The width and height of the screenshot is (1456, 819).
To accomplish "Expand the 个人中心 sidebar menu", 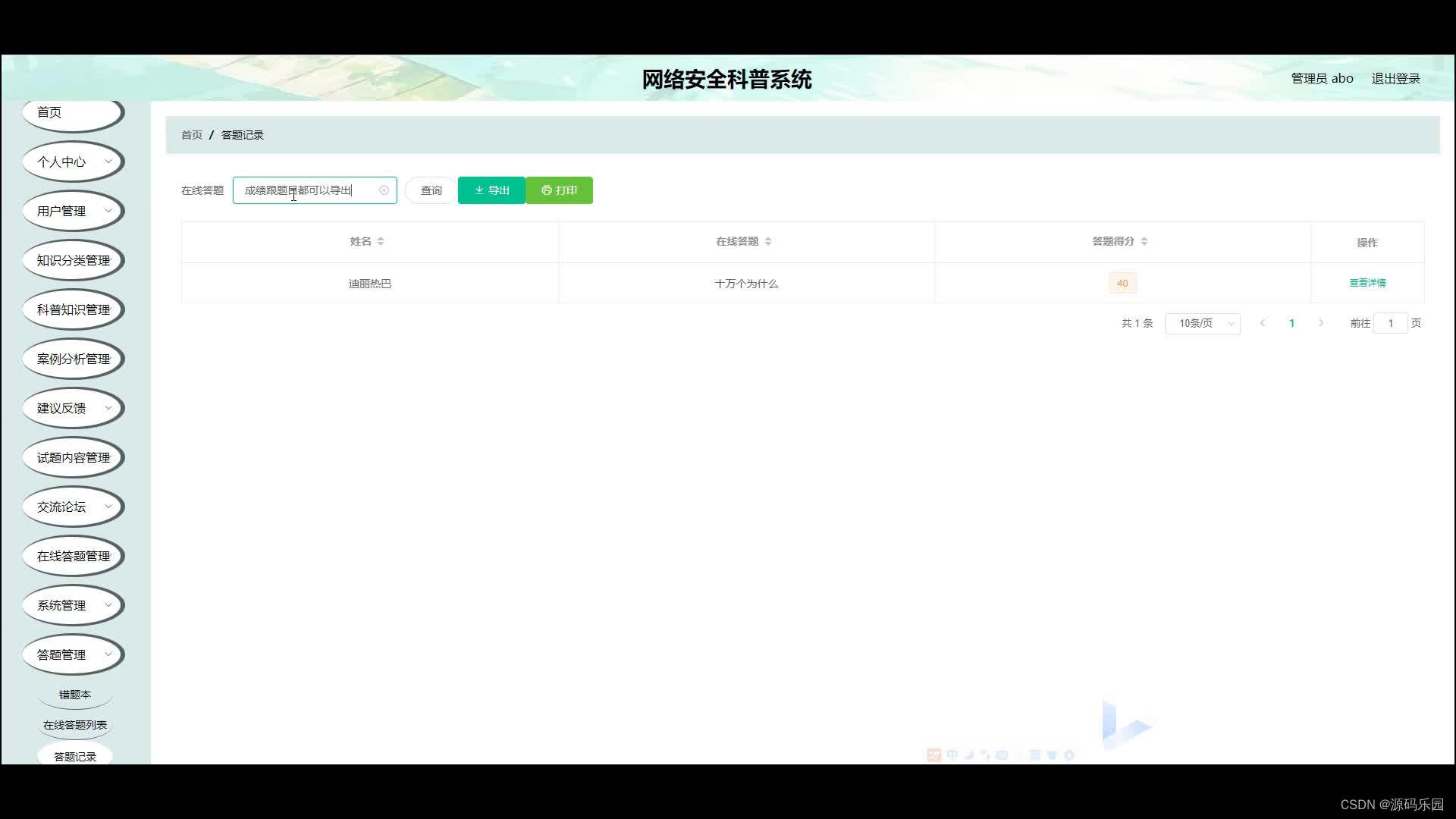I will (73, 162).
